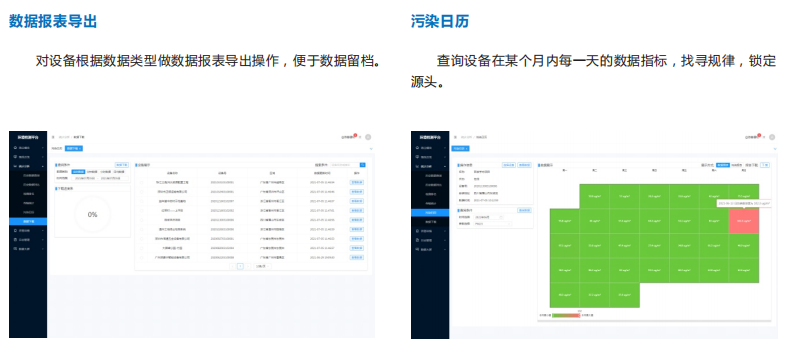Click the blue search icon beside the device search box
Image resolution: width=795 pixels, height=361 pixels.
[x=363, y=165]
